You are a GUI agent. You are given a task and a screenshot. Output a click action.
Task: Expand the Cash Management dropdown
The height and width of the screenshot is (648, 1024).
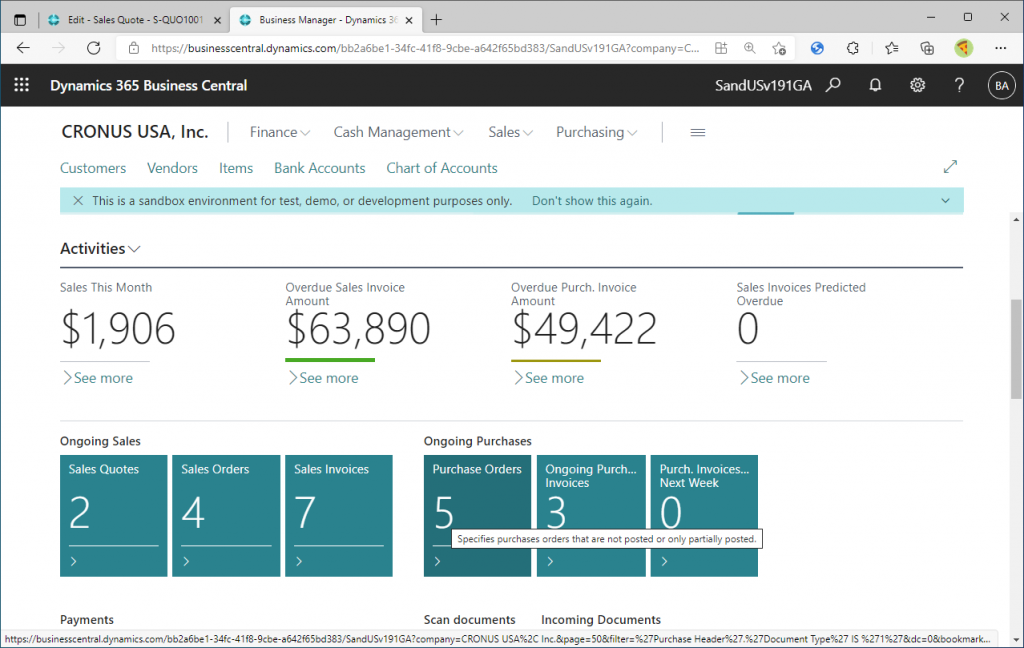coord(398,132)
